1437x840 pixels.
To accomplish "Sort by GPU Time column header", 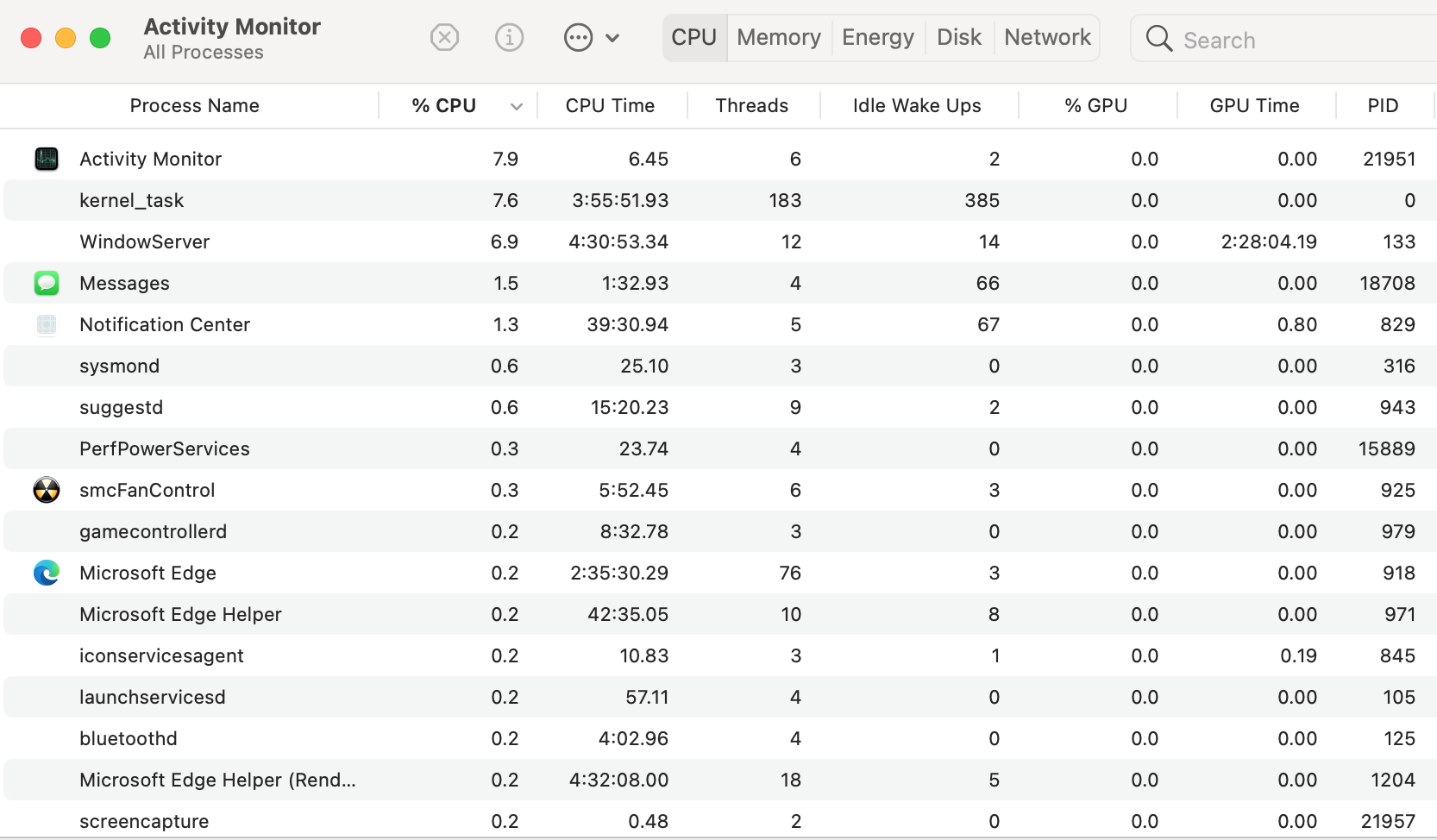I will [x=1255, y=105].
